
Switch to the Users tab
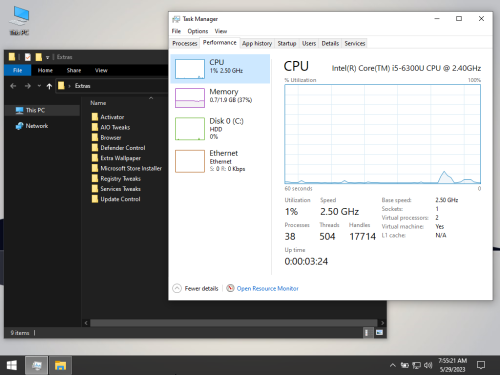(x=309, y=43)
